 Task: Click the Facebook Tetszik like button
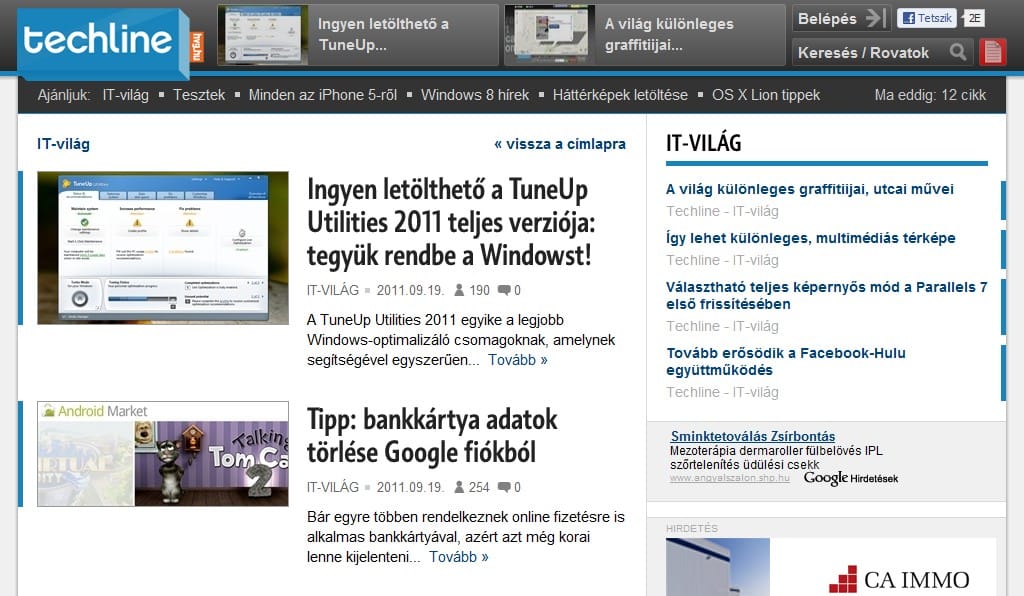(x=926, y=18)
